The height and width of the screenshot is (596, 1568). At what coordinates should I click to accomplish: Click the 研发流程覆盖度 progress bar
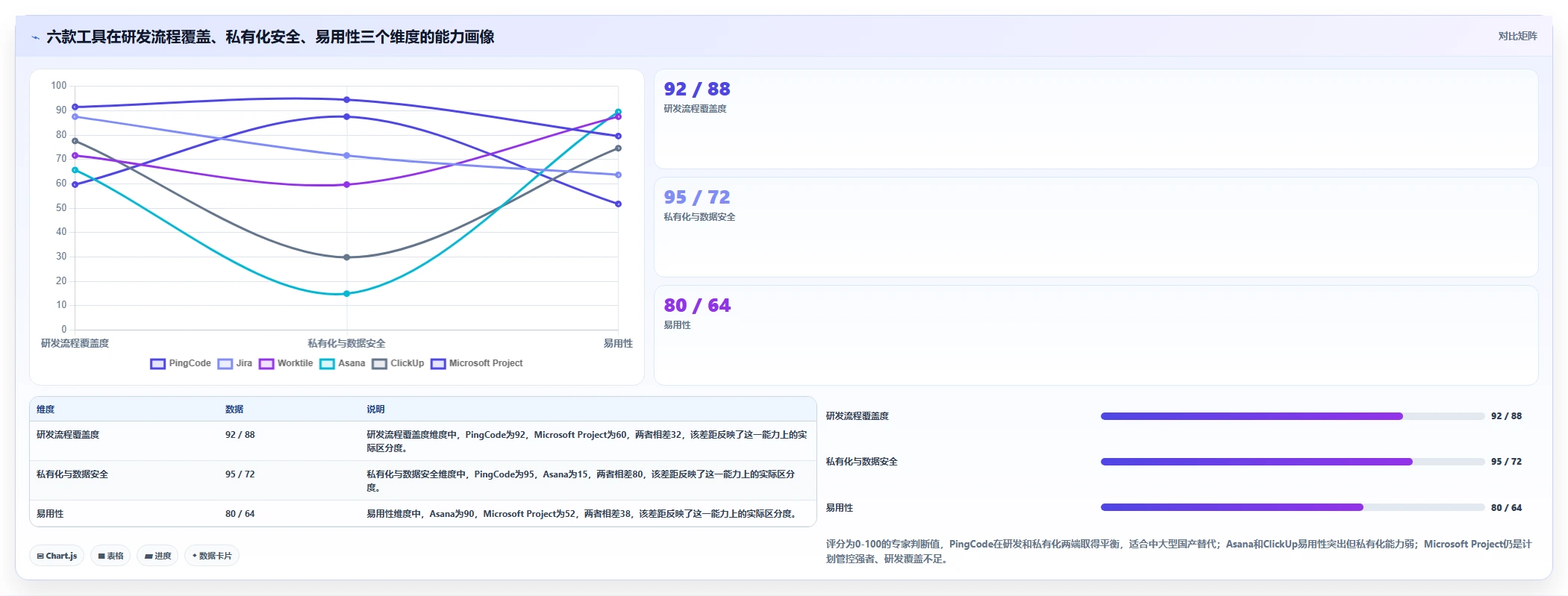click(x=1293, y=416)
